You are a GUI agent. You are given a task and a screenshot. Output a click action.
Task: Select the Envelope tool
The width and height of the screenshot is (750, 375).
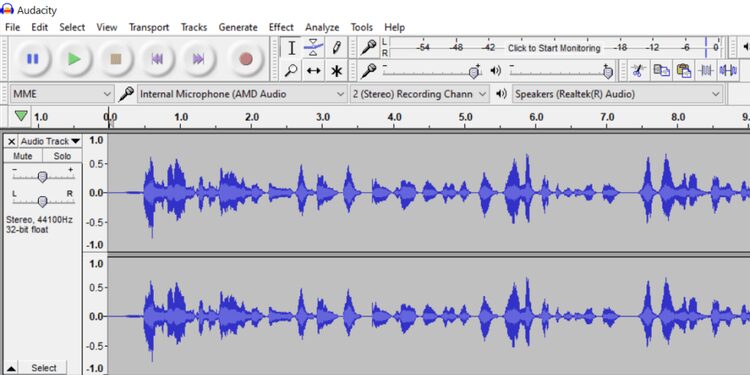click(x=313, y=47)
